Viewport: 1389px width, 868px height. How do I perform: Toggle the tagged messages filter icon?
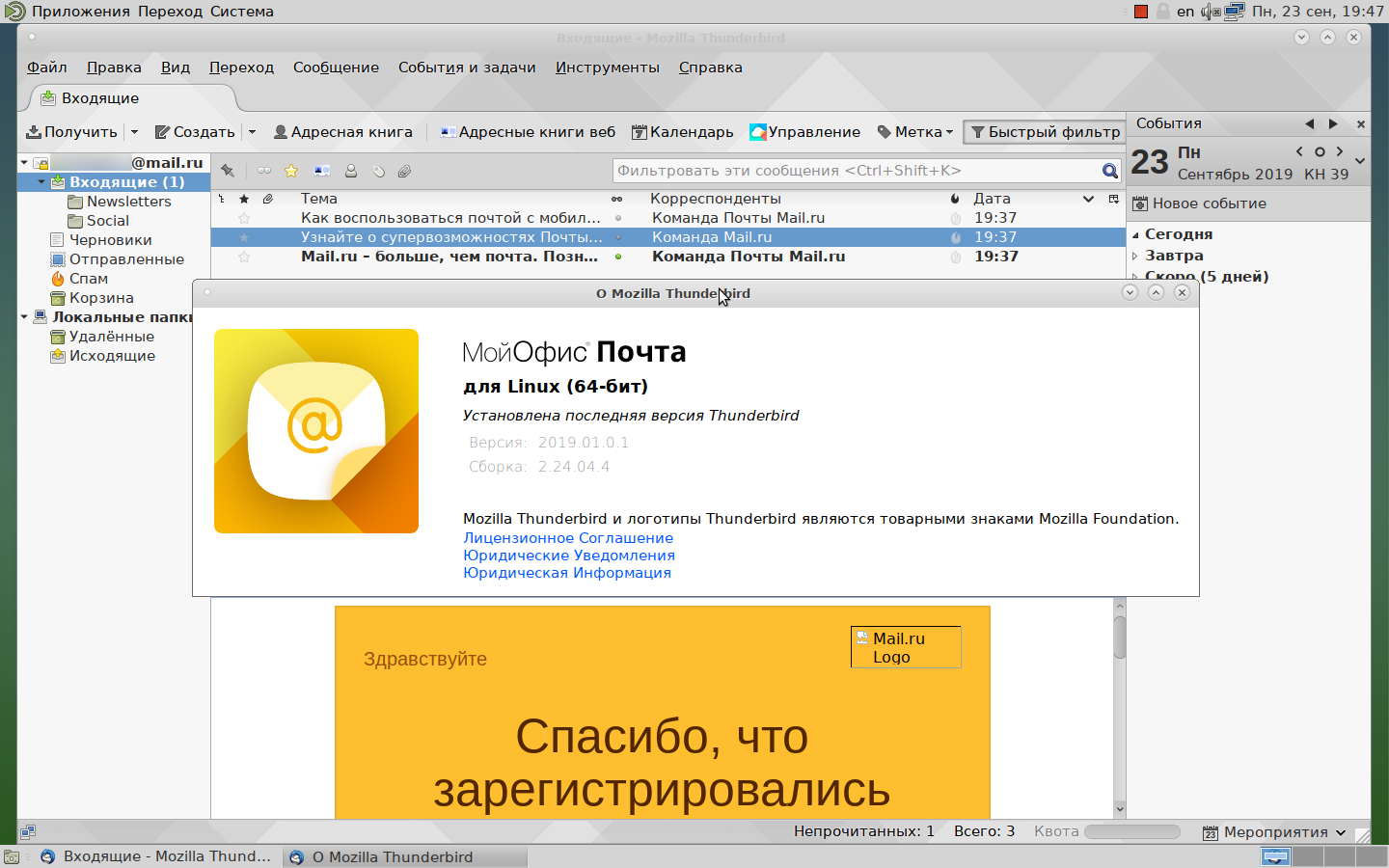pos(378,171)
